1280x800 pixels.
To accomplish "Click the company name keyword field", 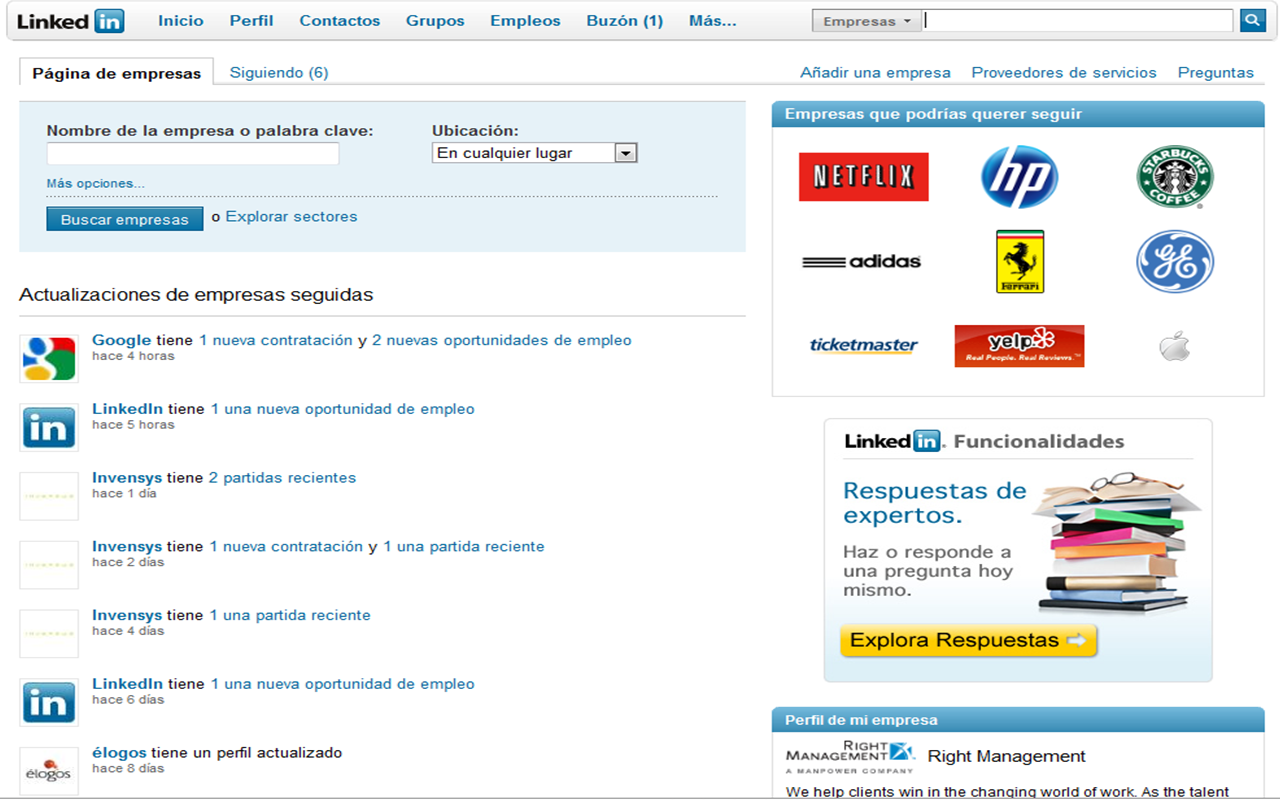I will click(x=193, y=154).
